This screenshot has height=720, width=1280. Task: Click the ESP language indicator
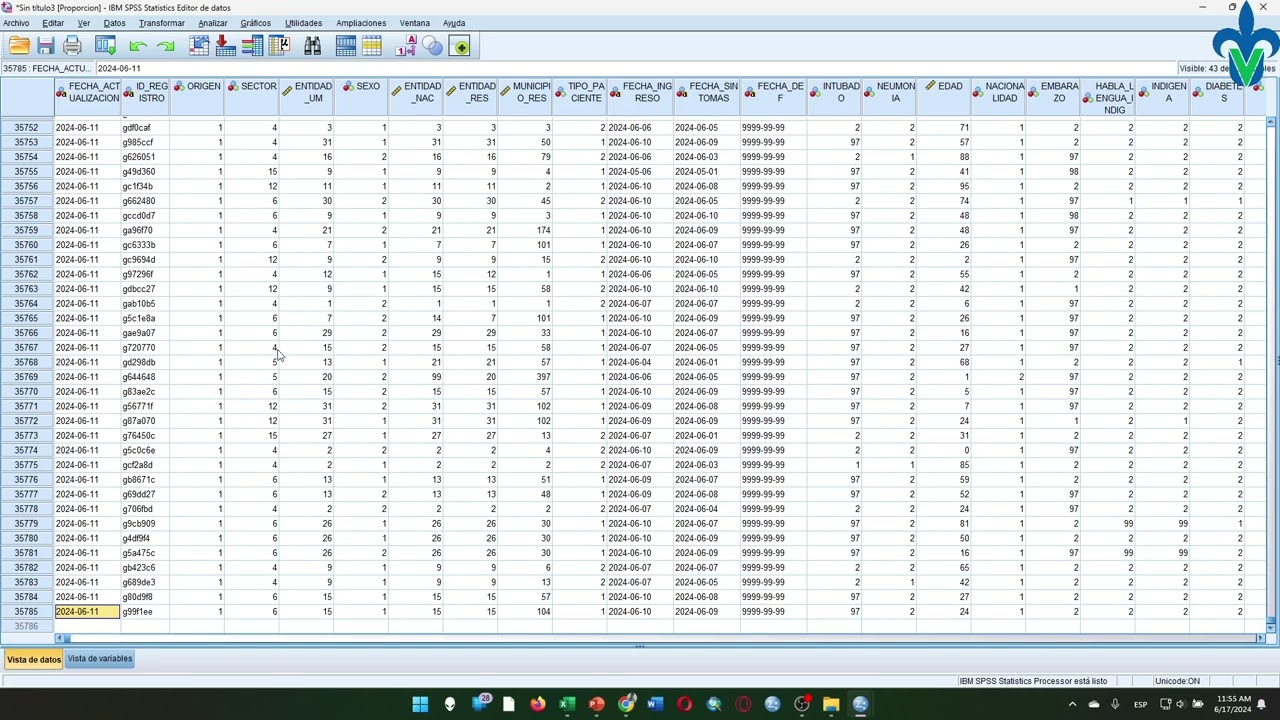pyautogui.click(x=1141, y=705)
